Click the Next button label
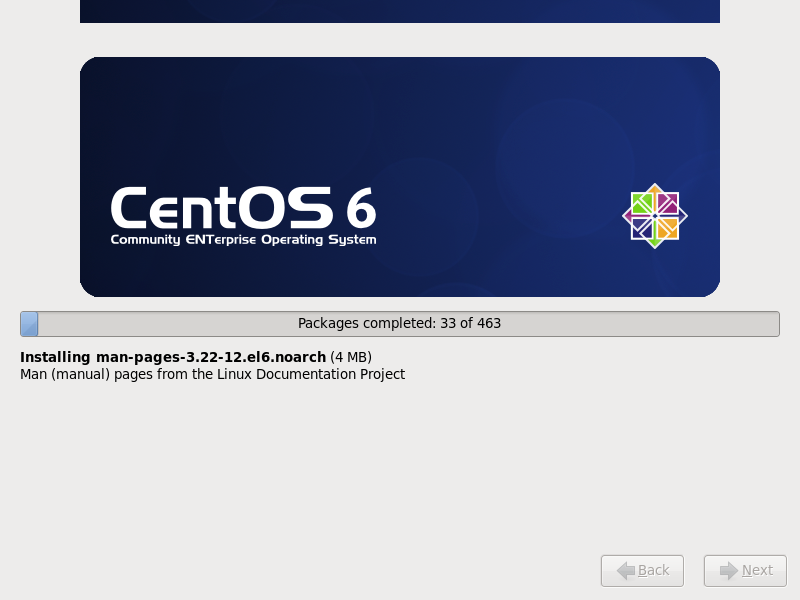The width and height of the screenshot is (800, 600). point(758,570)
